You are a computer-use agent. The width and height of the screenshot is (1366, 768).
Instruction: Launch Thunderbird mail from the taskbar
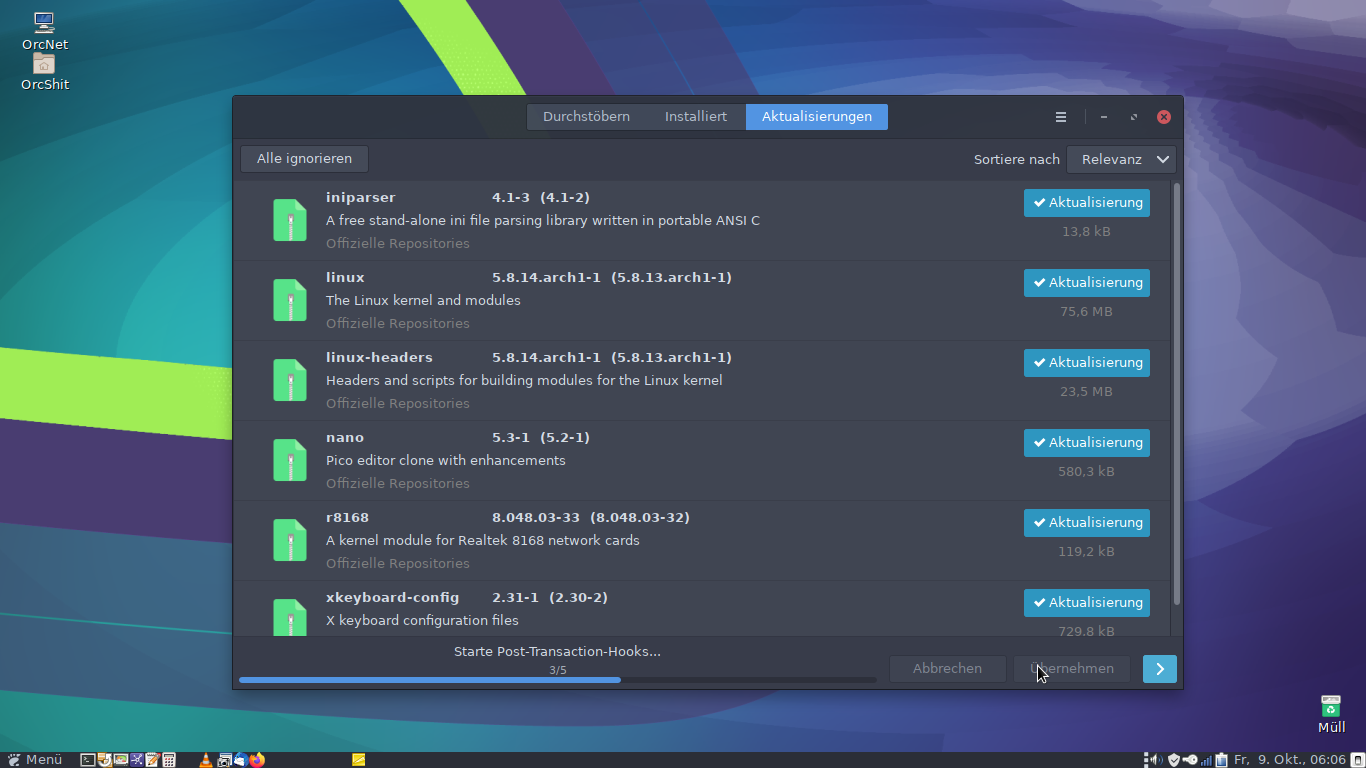(x=240, y=760)
